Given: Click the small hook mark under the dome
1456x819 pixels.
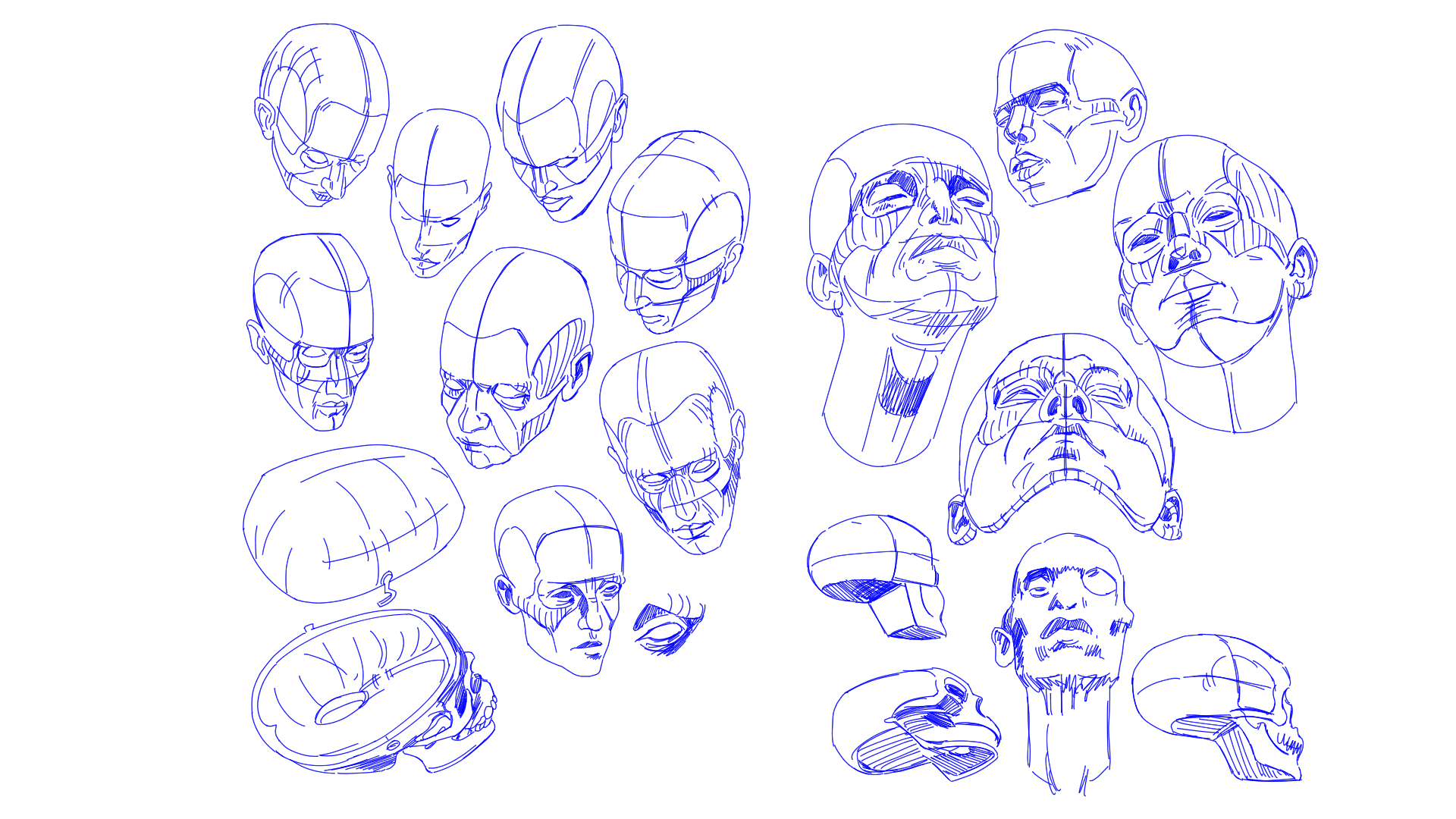Looking at the screenshot, I should click(387, 588).
